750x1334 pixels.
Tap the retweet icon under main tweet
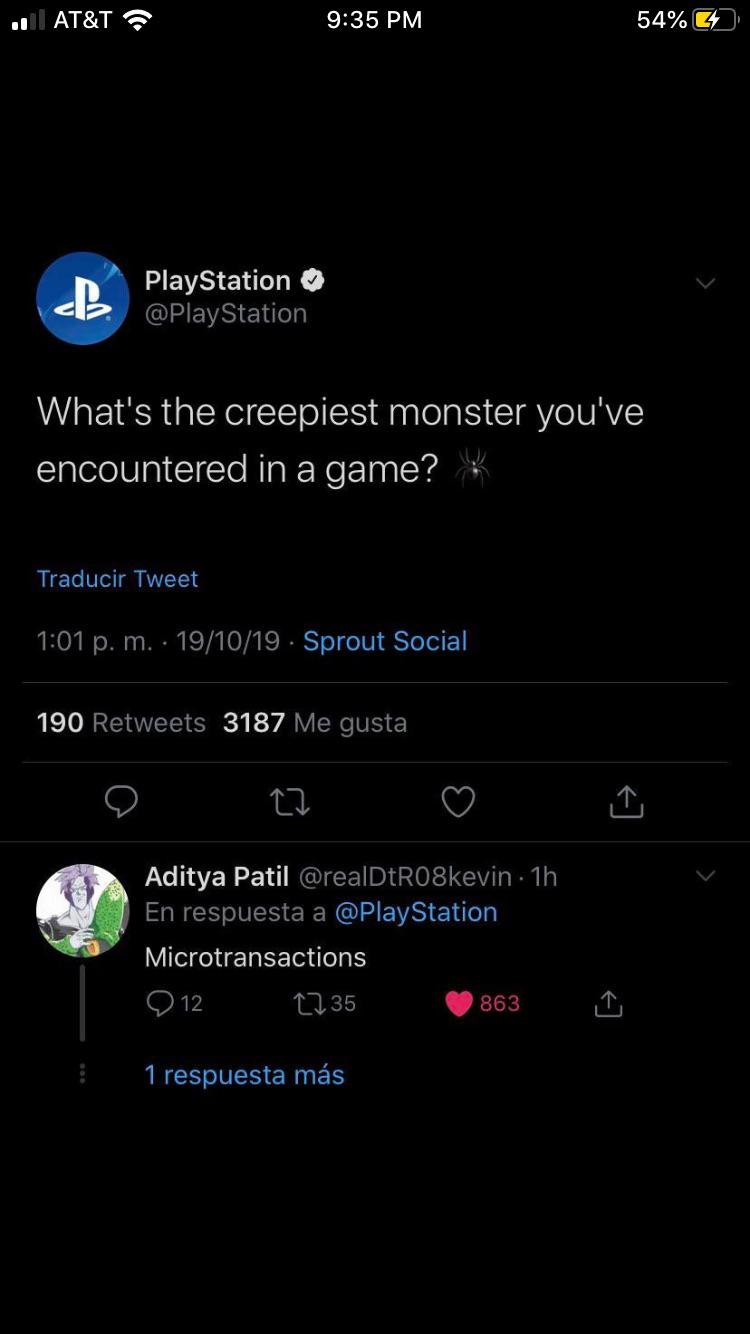(290, 802)
